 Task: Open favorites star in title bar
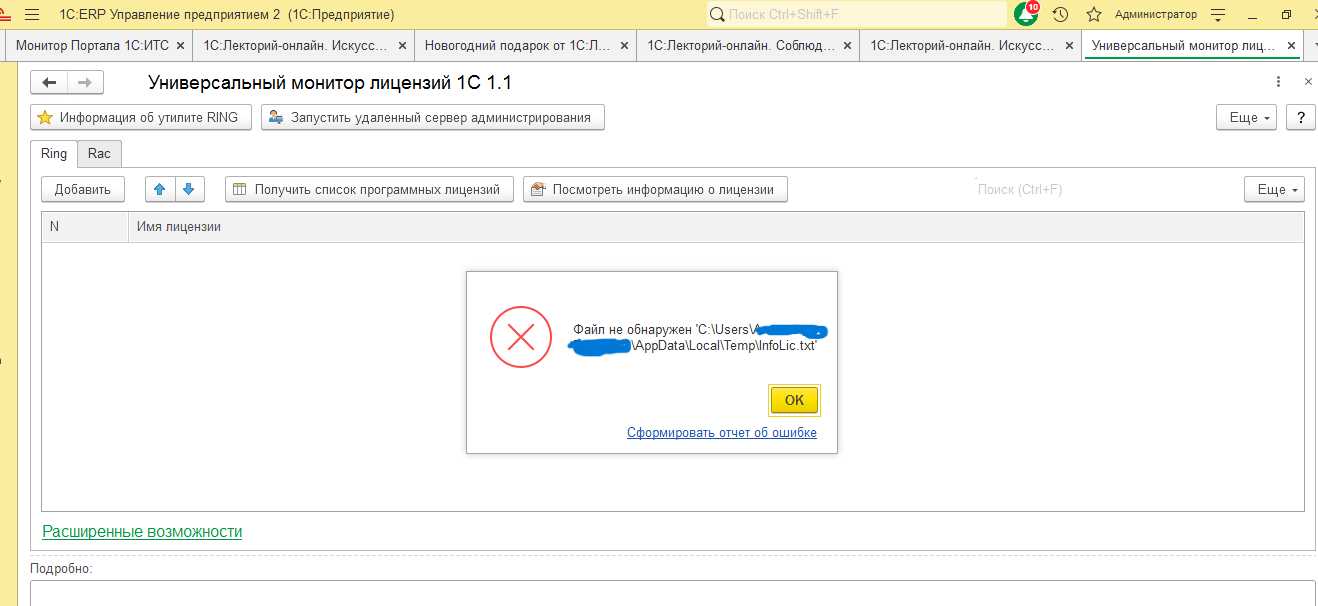click(x=1094, y=15)
